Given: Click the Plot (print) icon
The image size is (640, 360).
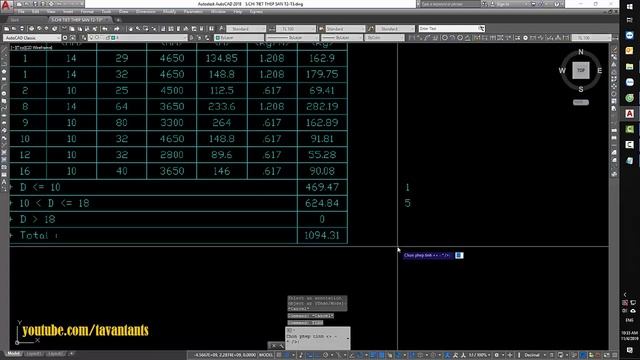Looking at the screenshot, I should point(31,29).
